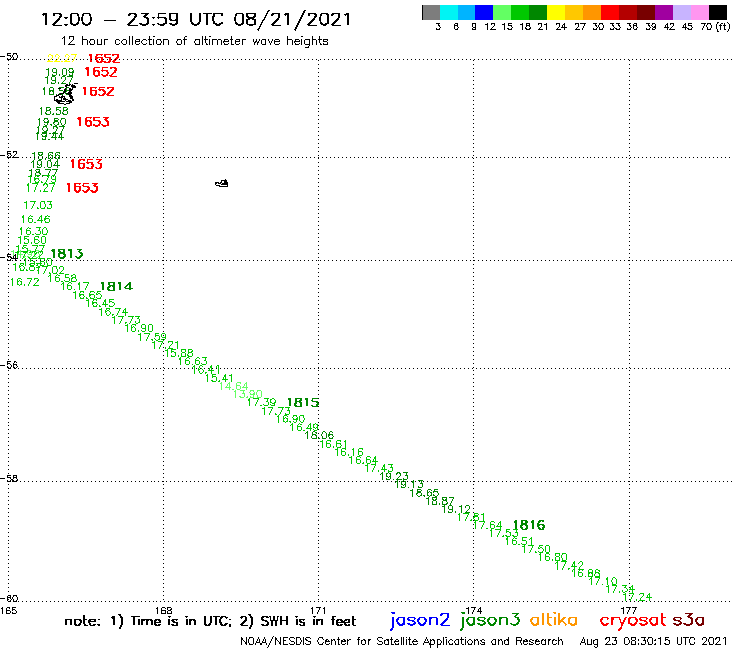Click the jason3 satellite legend label
The height and width of the screenshot is (650, 740).
(490, 620)
